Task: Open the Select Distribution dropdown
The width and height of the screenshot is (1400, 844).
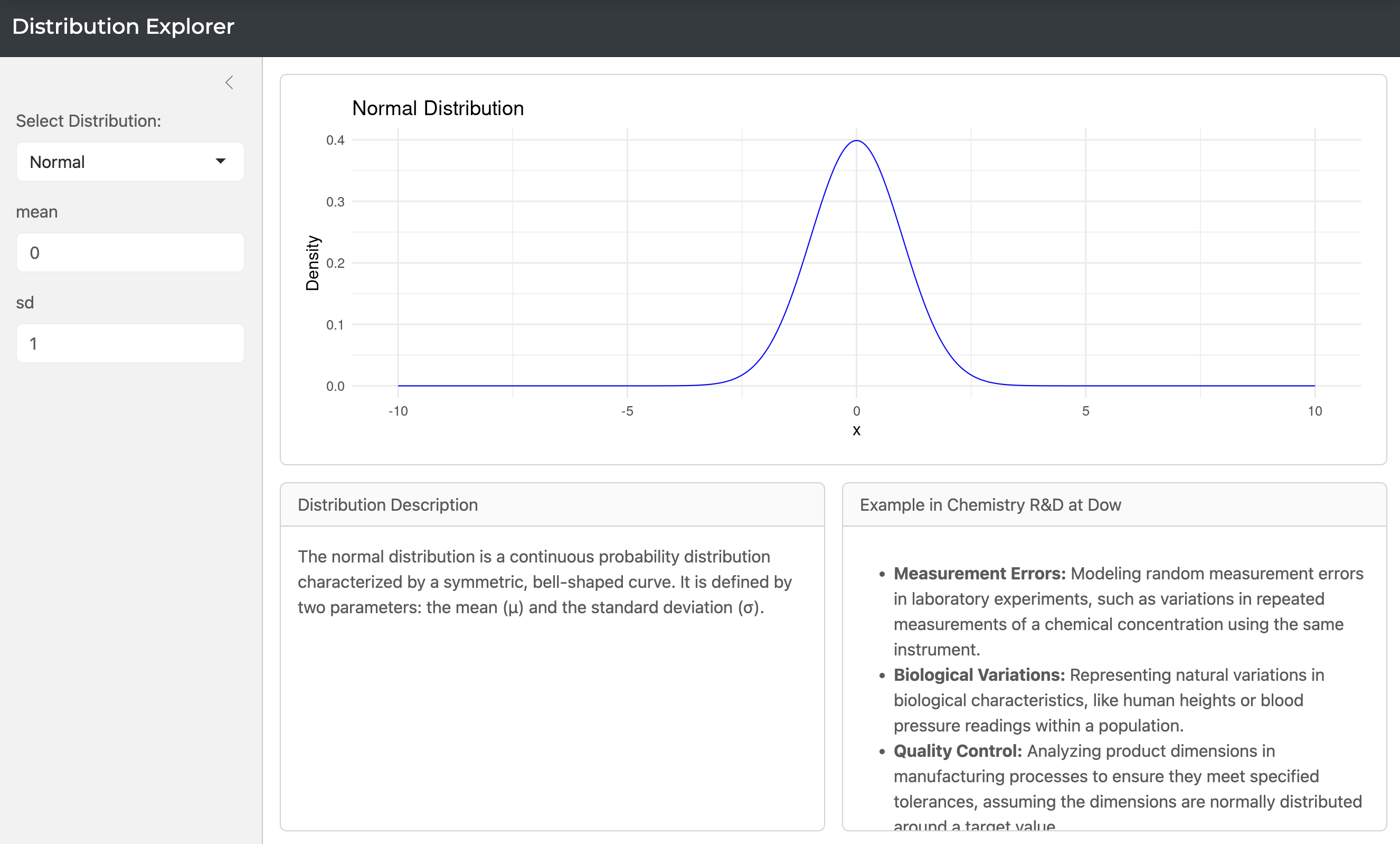Action: pos(129,162)
